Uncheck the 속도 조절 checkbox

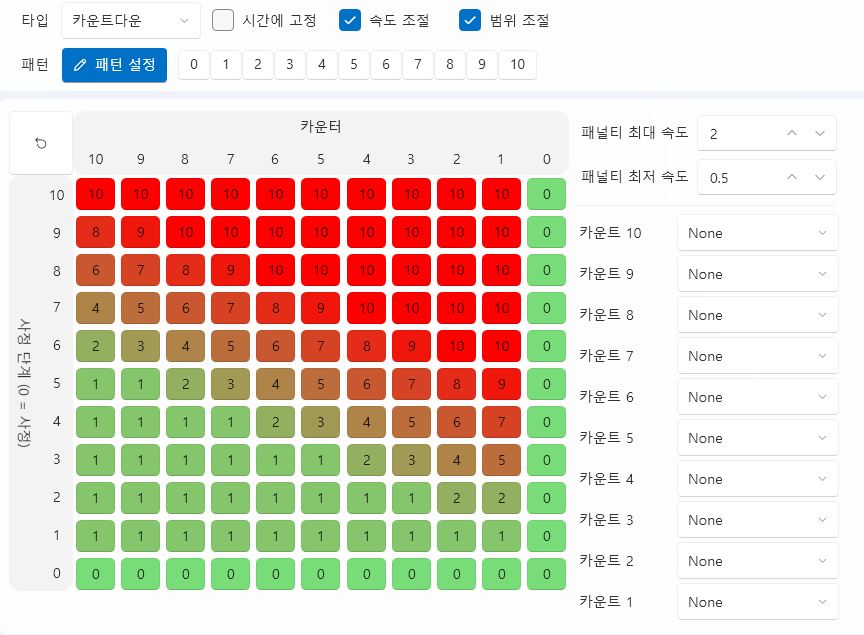tap(350, 20)
